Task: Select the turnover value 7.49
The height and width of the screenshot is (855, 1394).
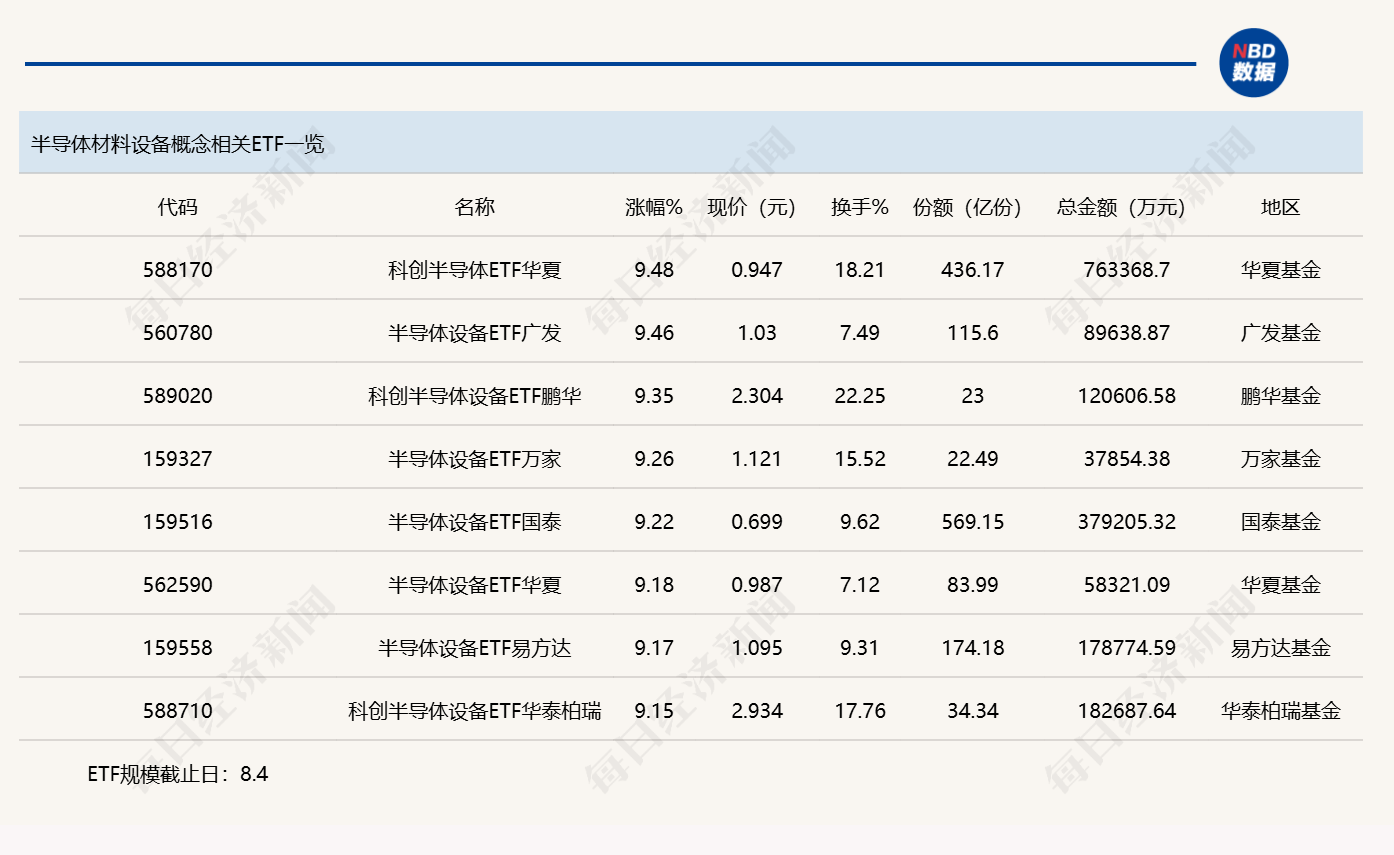Action: [860, 333]
